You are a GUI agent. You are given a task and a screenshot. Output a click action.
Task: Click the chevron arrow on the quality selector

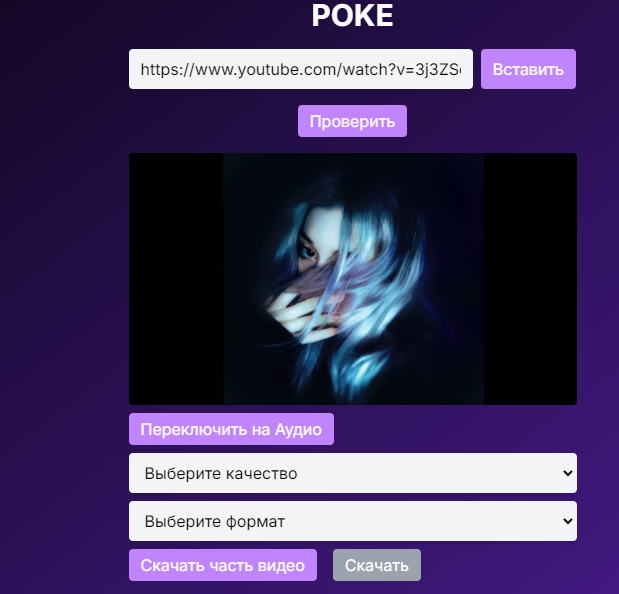coord(568,473)
